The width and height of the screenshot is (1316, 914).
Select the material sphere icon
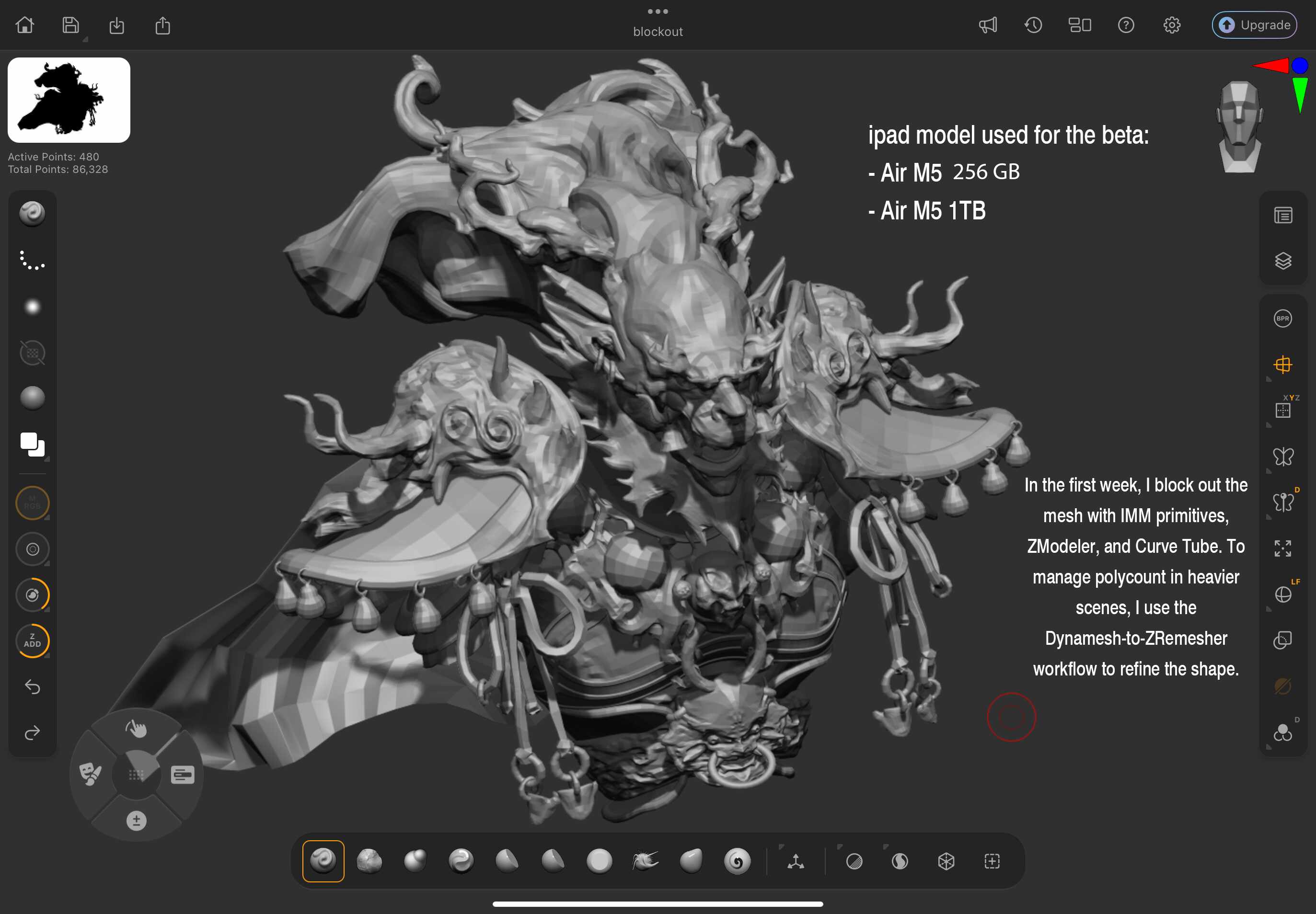(32, 398)
